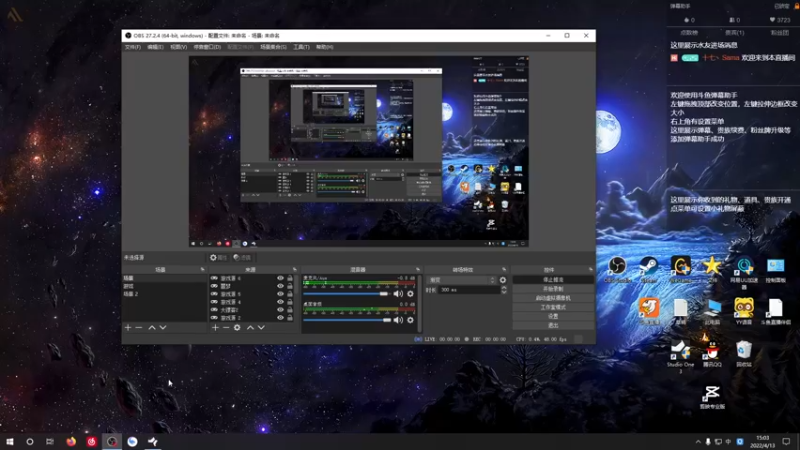Screen dimensions: 800x450
Task: Open the 剪映专业版 desktop shortcut
Action: [x=712, y=397]
